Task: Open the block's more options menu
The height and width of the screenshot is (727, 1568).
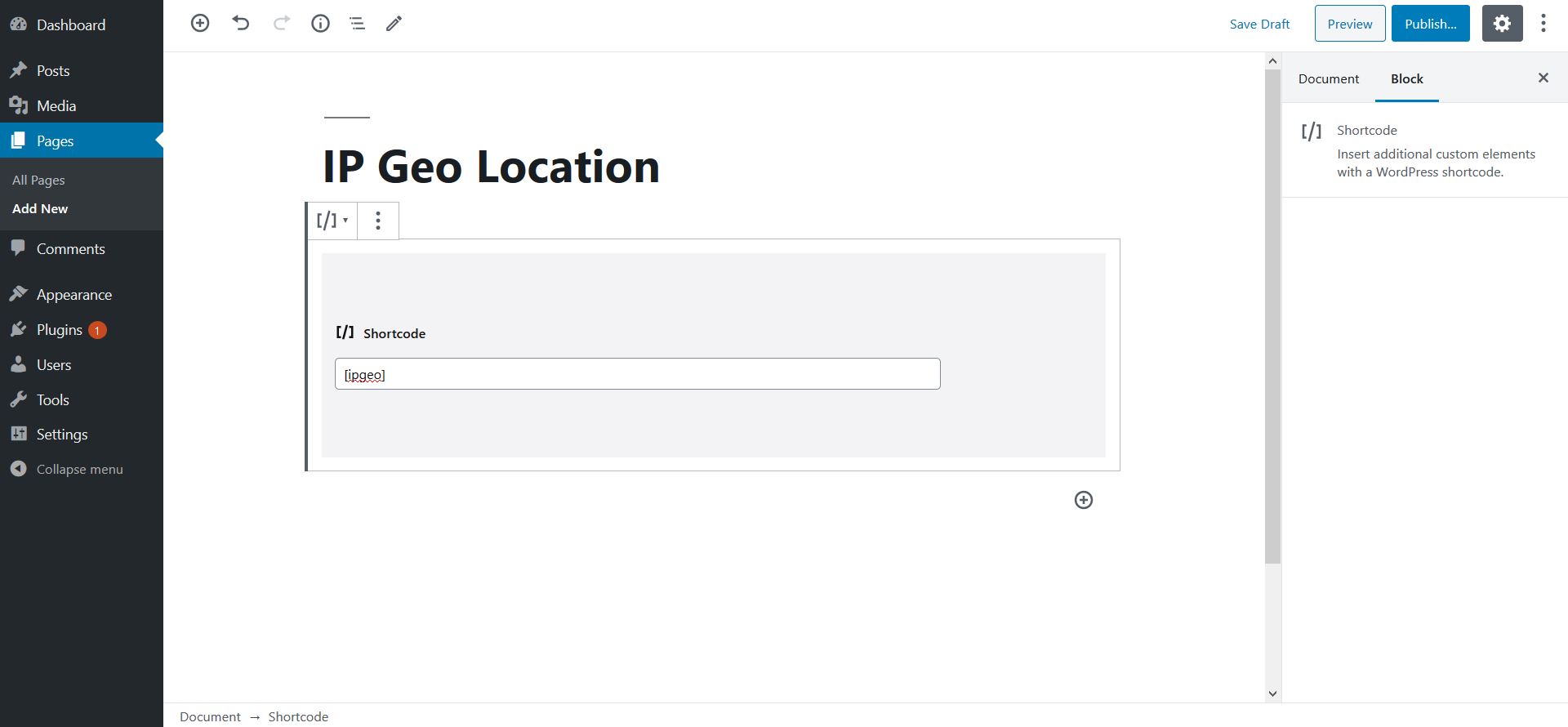Action: point(378,221)
